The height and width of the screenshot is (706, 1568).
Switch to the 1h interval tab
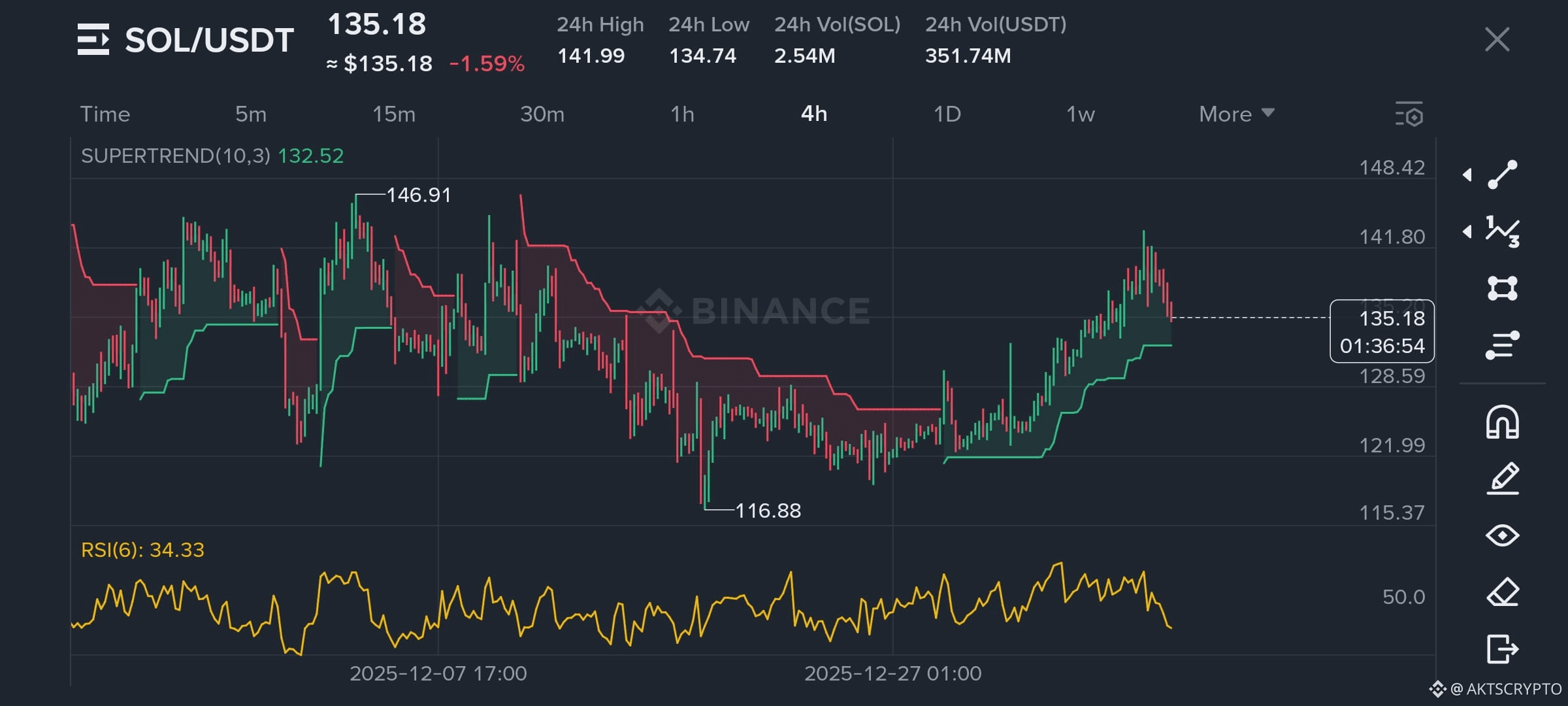682,114
